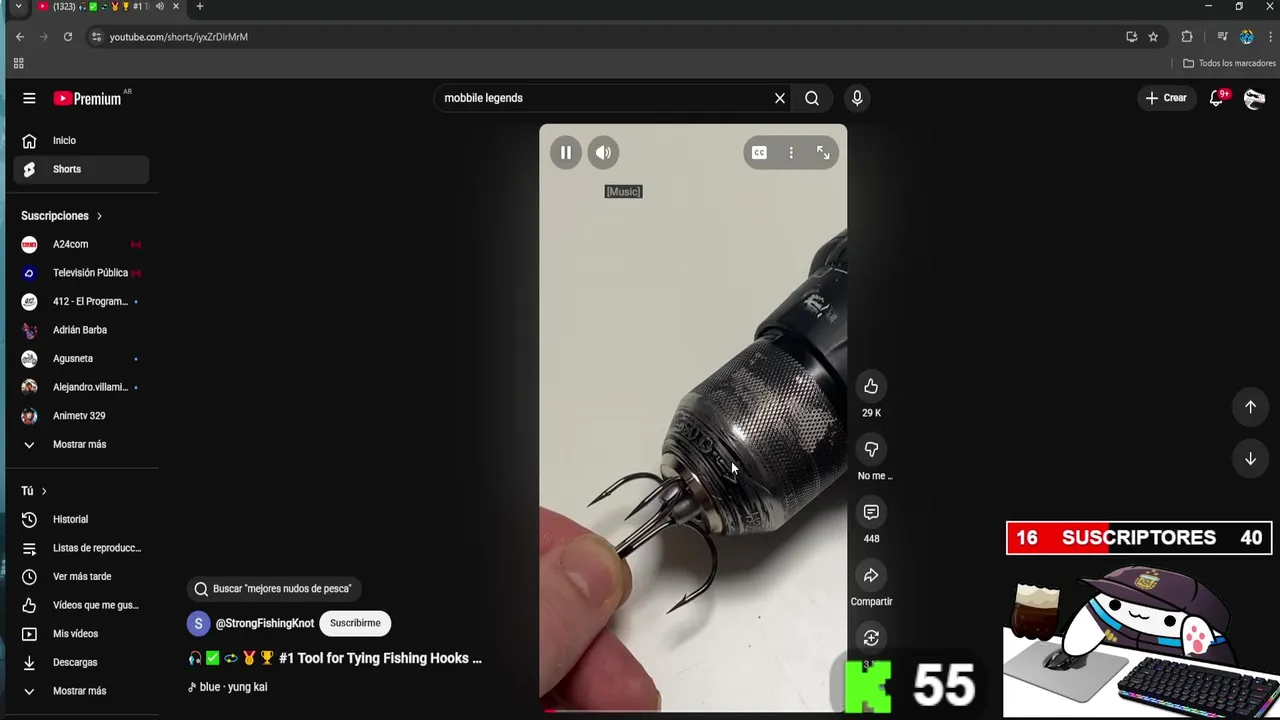The height and width of the screenshot is (720, 1280).
Task: Open the Agusneta channel
Action: (x=81, y=358)
